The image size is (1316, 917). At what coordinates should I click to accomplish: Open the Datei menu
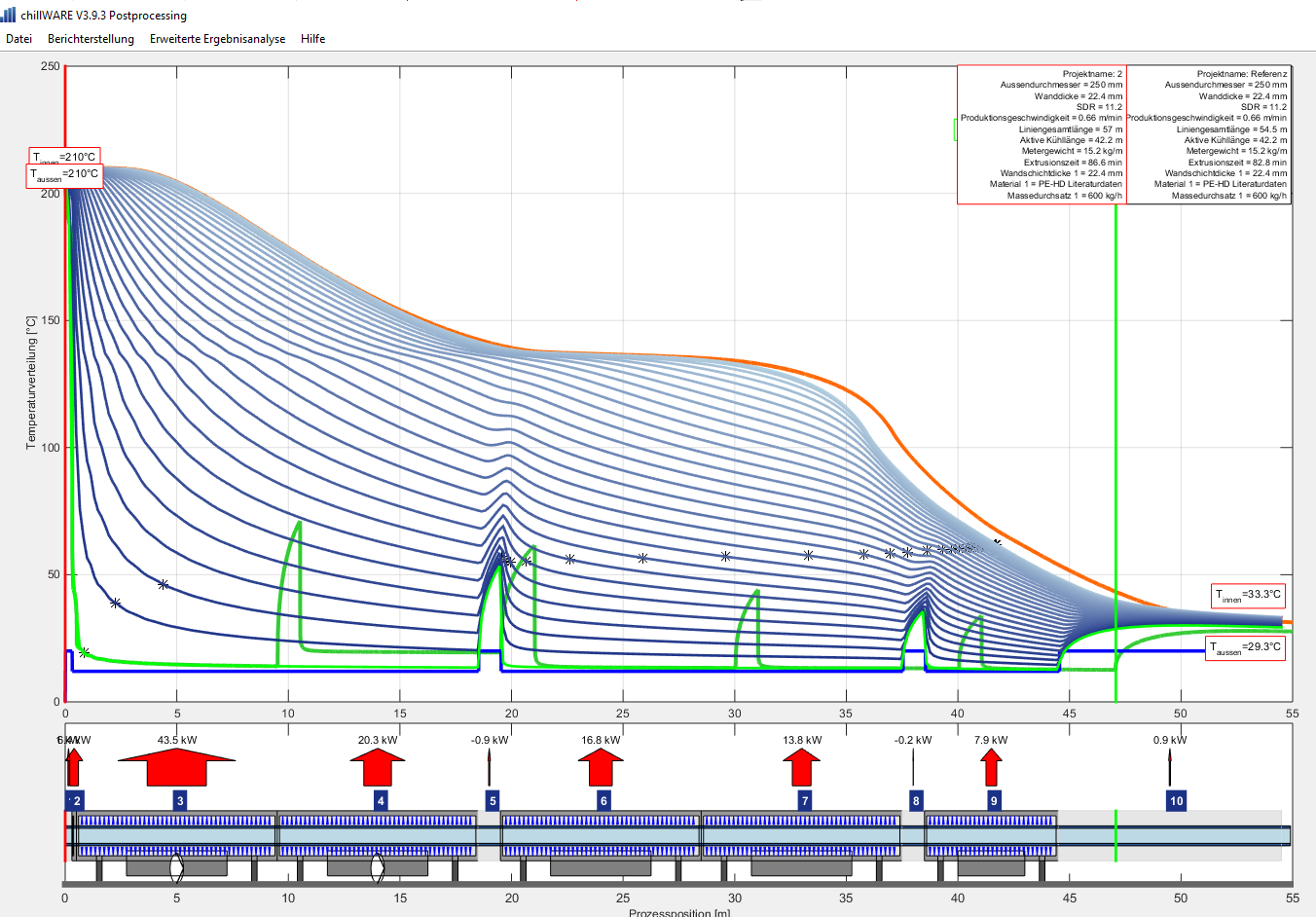pyautogui.click(x=18, y=39)
